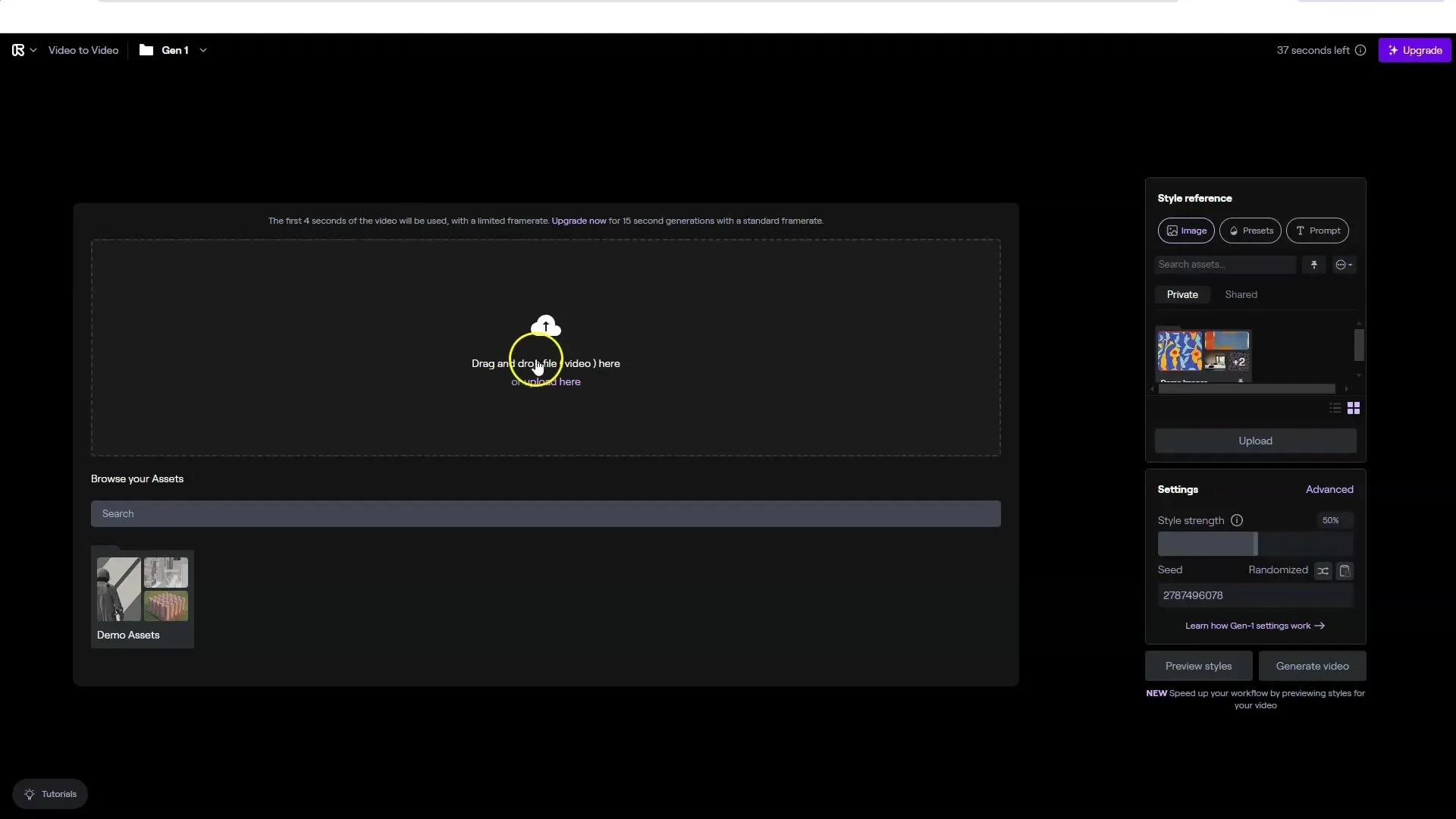Click the Shared tab in style reference
The width and height of the screenshot is (1456, 819).
(x=1240, y=294)
